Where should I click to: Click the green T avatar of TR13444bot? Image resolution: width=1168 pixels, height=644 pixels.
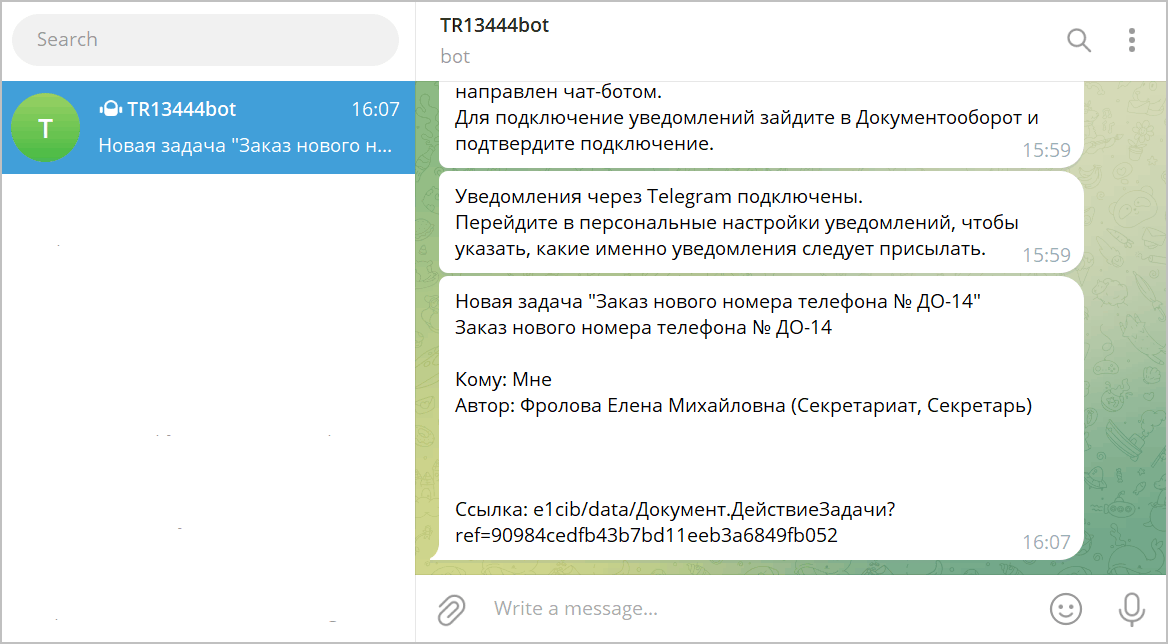coord(45,127)
